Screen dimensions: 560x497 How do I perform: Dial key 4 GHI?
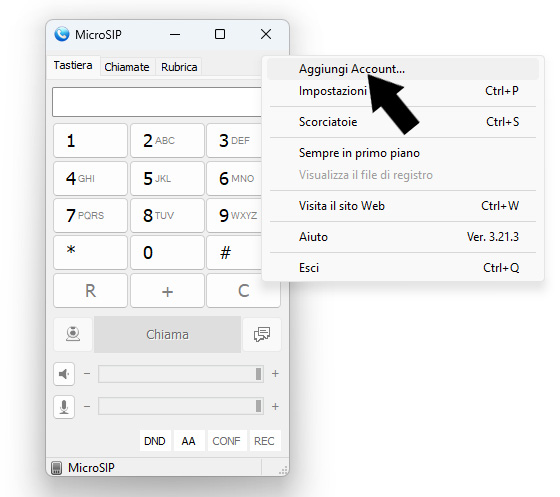point(90,178)
